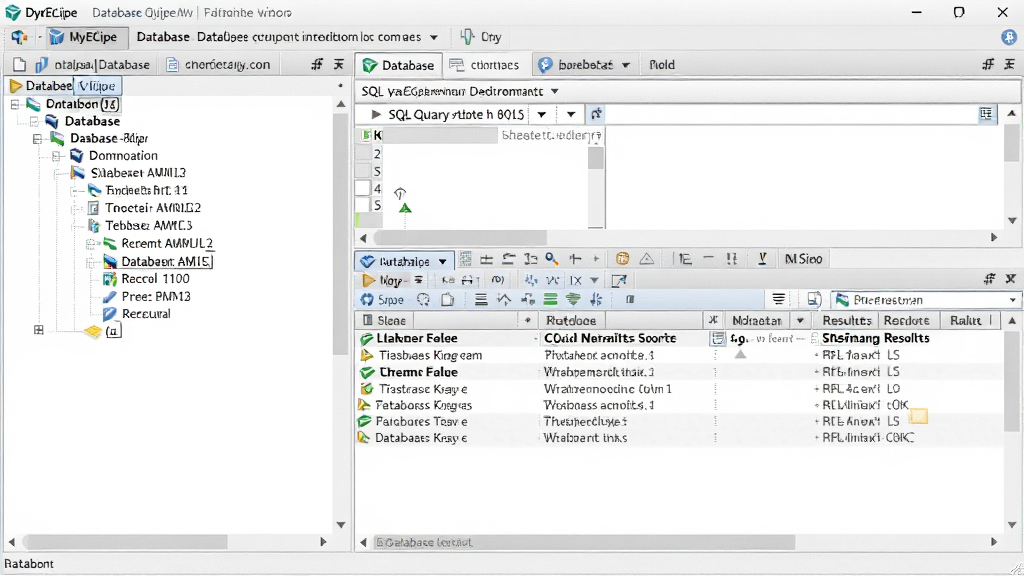Expand the plus node at the bottom of the tree

click(39, 330)
